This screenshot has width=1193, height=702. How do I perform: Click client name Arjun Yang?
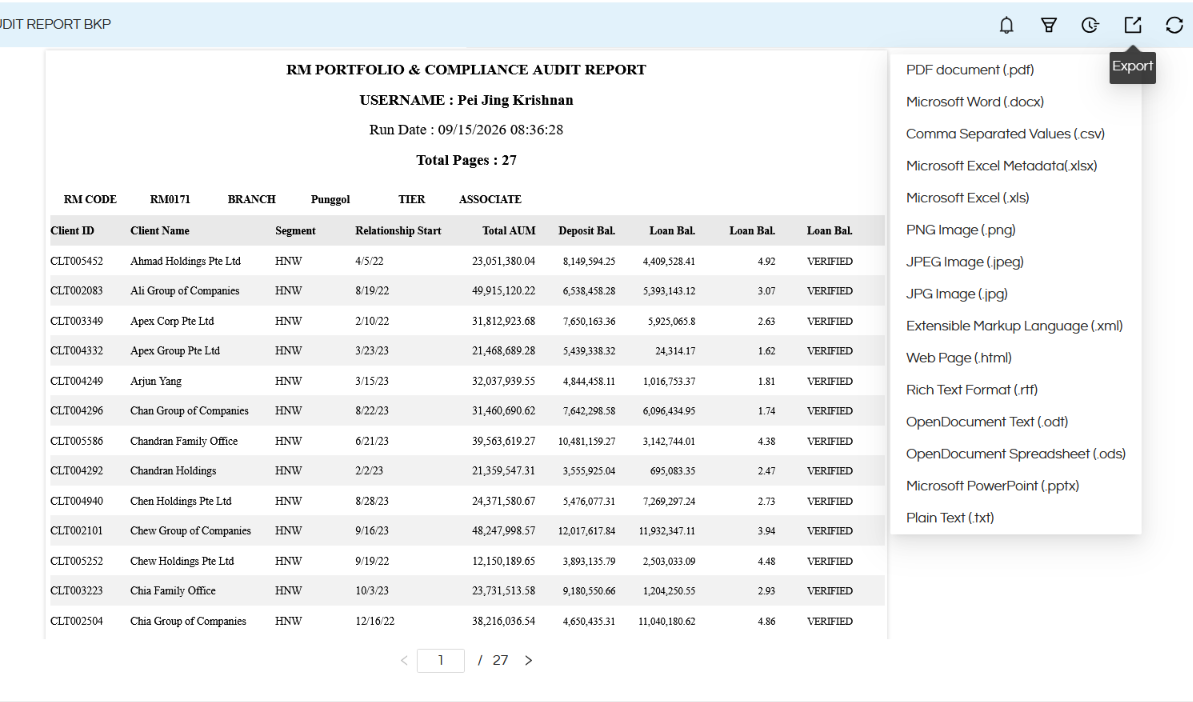click(x=156, y=381)
